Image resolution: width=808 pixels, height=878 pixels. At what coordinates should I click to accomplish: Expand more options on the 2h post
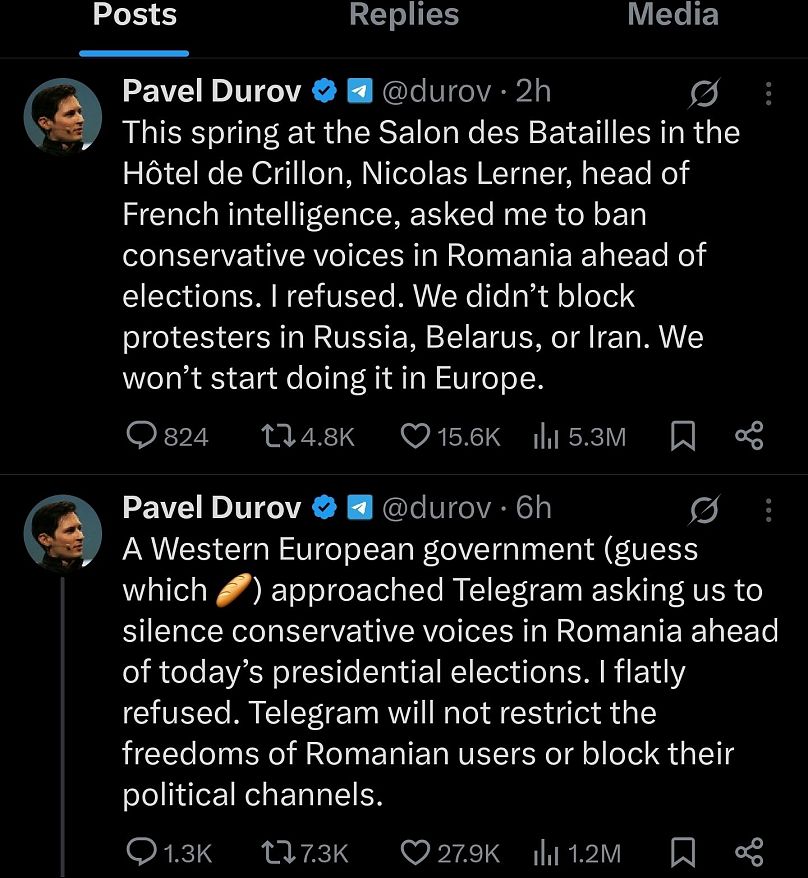point(768,93)
